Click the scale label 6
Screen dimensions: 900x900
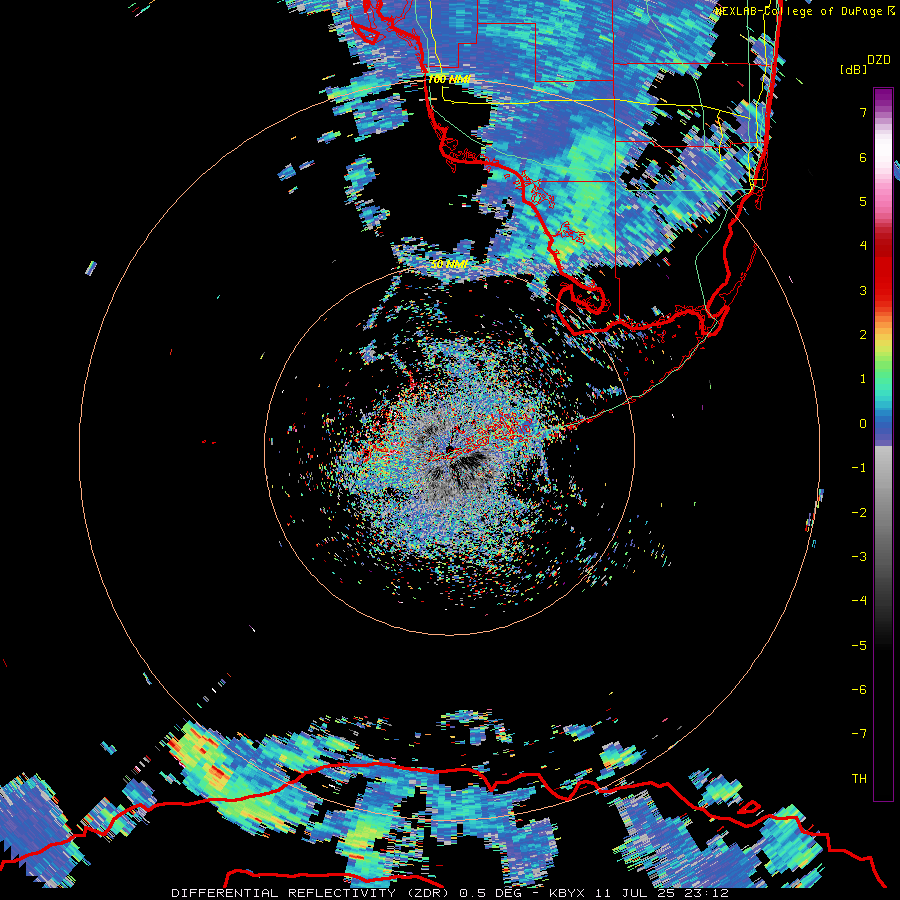click(863, 157)
